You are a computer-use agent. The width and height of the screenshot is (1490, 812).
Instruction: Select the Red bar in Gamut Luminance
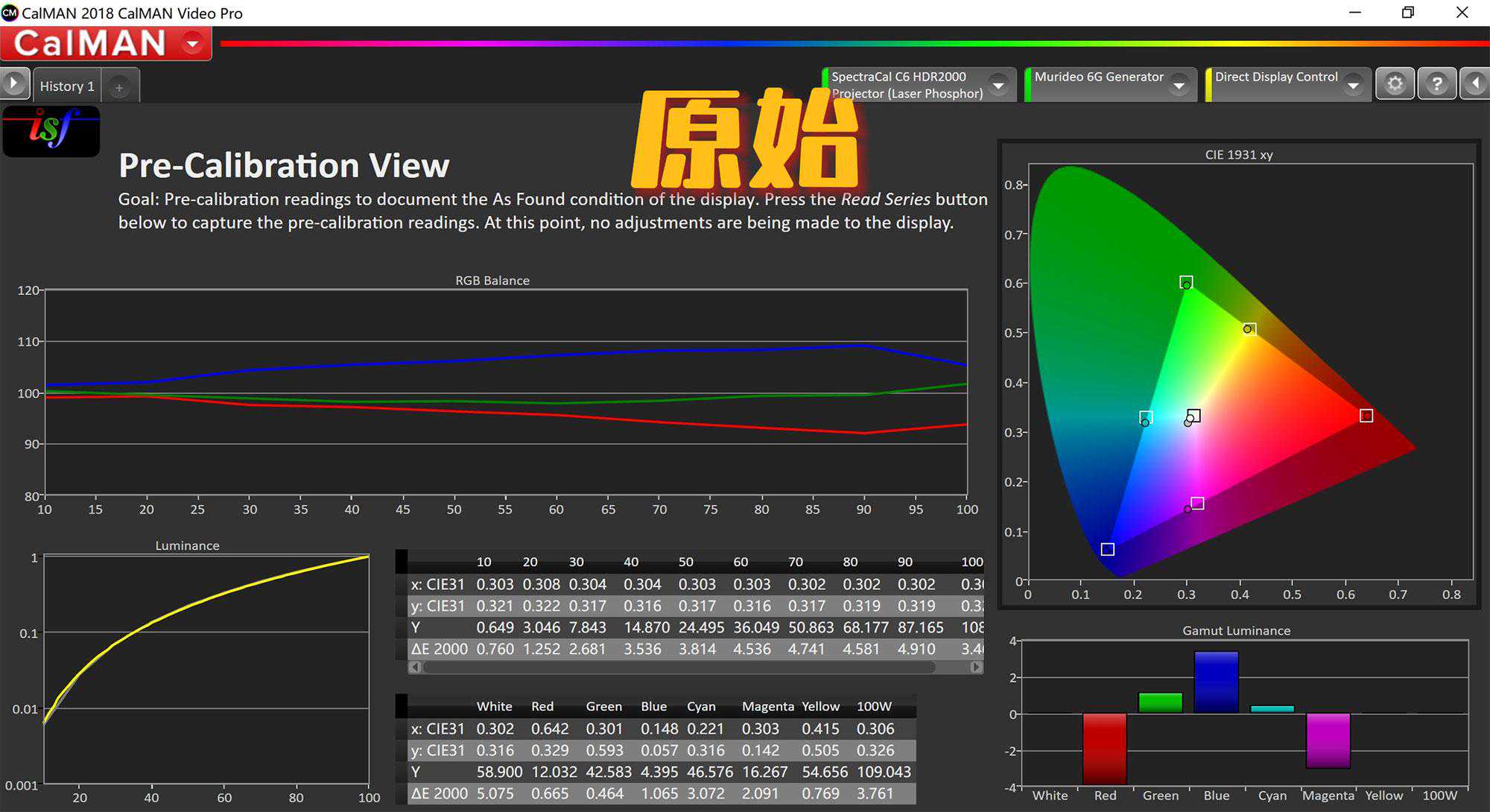1104,747
